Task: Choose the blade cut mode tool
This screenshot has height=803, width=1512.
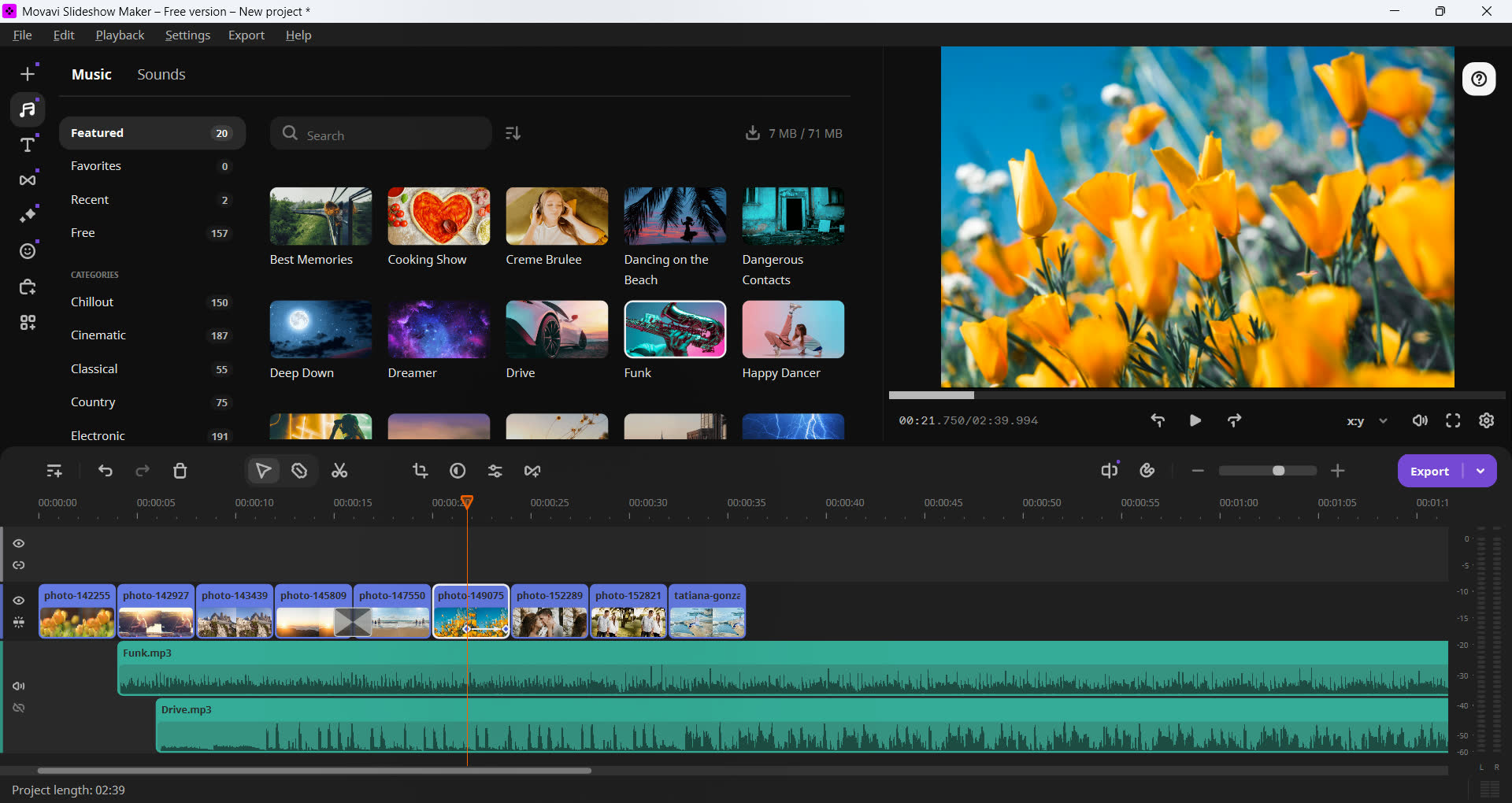Action: click(299, 471)
